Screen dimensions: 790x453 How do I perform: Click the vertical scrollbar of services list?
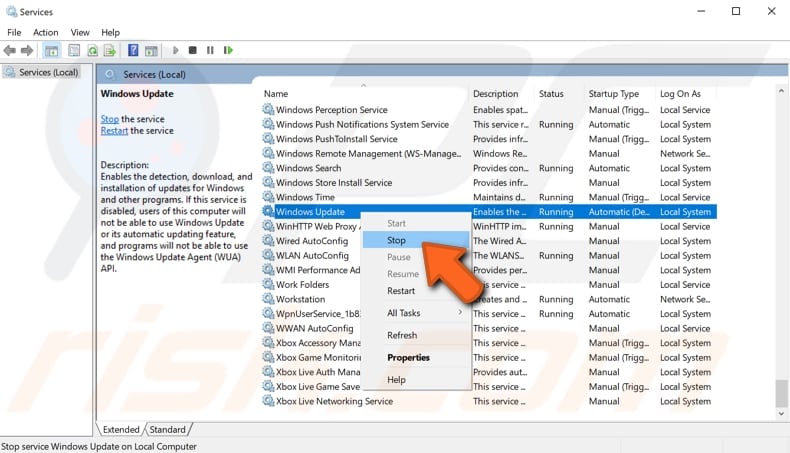(x=782, y=250)
